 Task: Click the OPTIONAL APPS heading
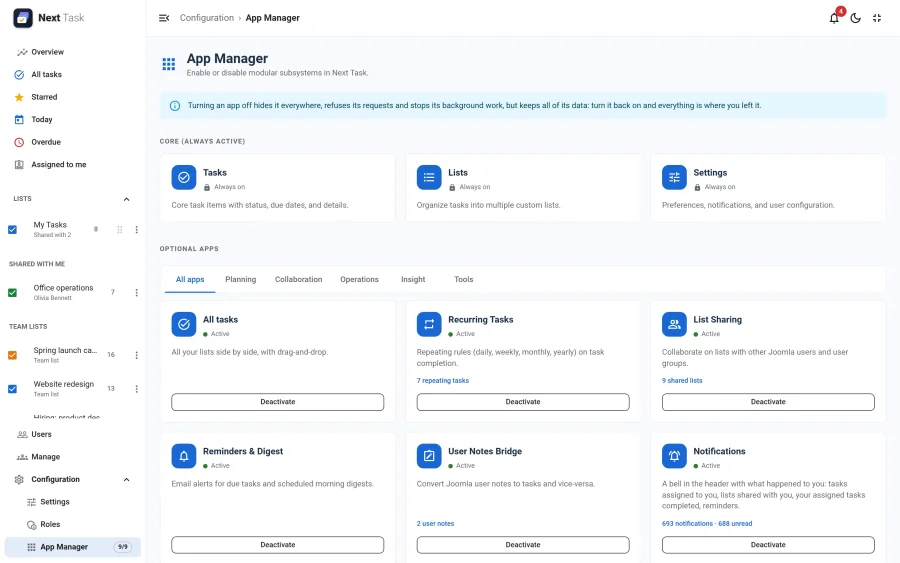pyautogui.click(x=189, y=249)
